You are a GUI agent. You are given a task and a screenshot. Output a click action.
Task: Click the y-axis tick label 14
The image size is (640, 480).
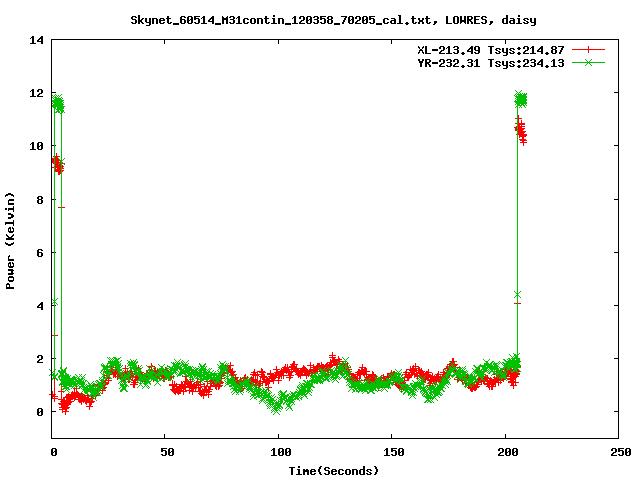pos(36,40)
